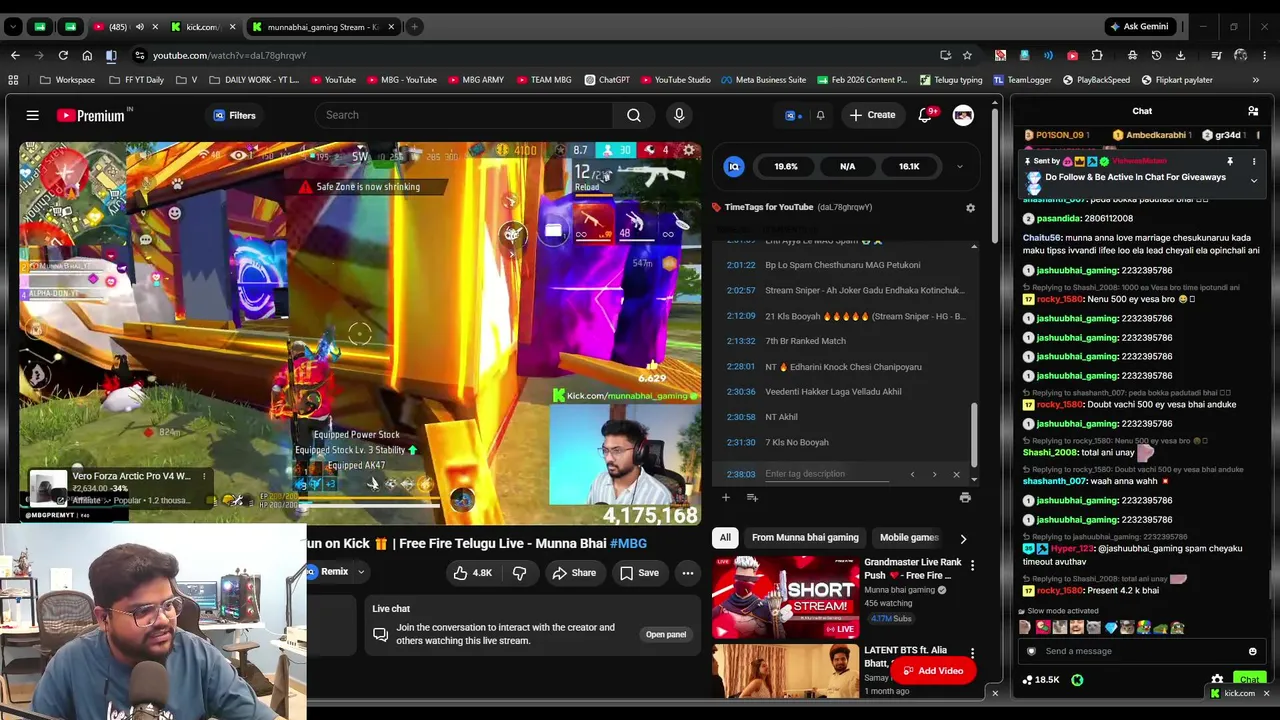1280x720 pixels.
Task: Expand the vidIQ stats chevron
Action: tap(960, 167)
